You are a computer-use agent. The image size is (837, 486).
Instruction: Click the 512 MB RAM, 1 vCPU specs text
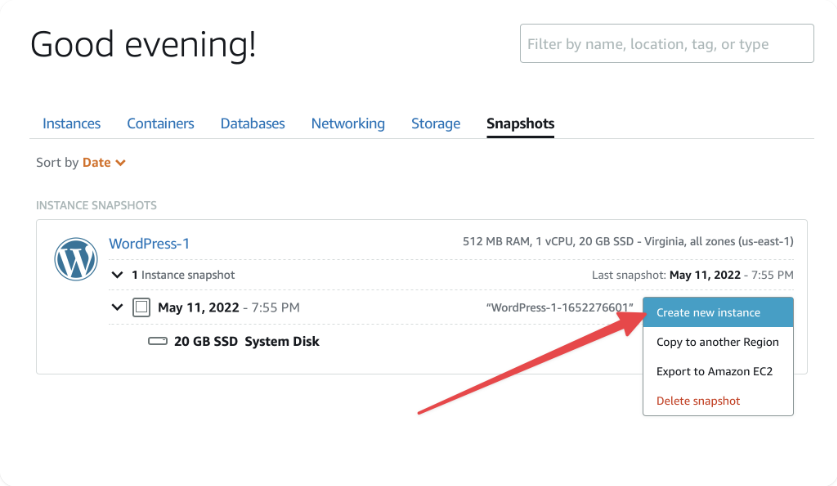pyautogui.click(x=628, y=241)
